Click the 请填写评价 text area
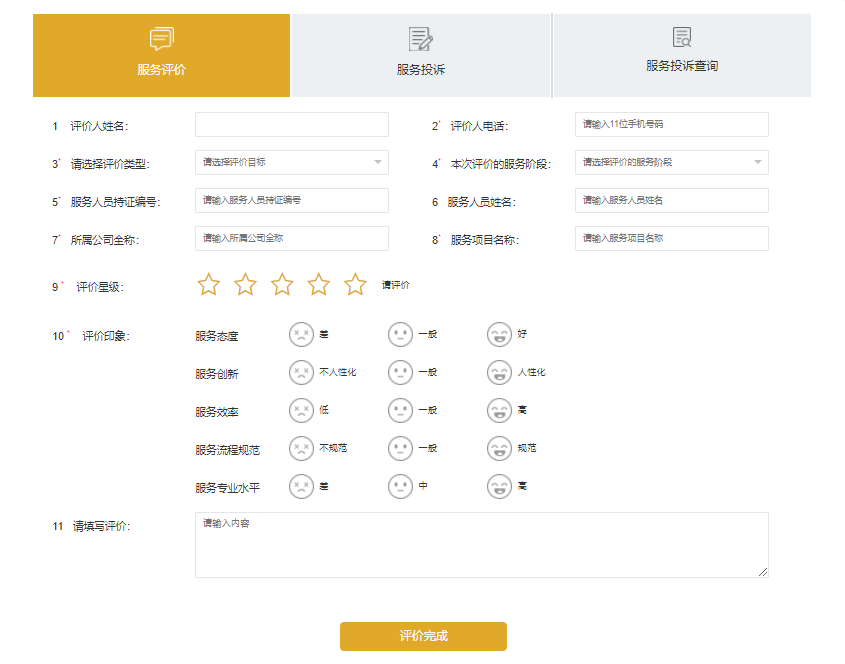The image size is (845, 664). (480, 544)
